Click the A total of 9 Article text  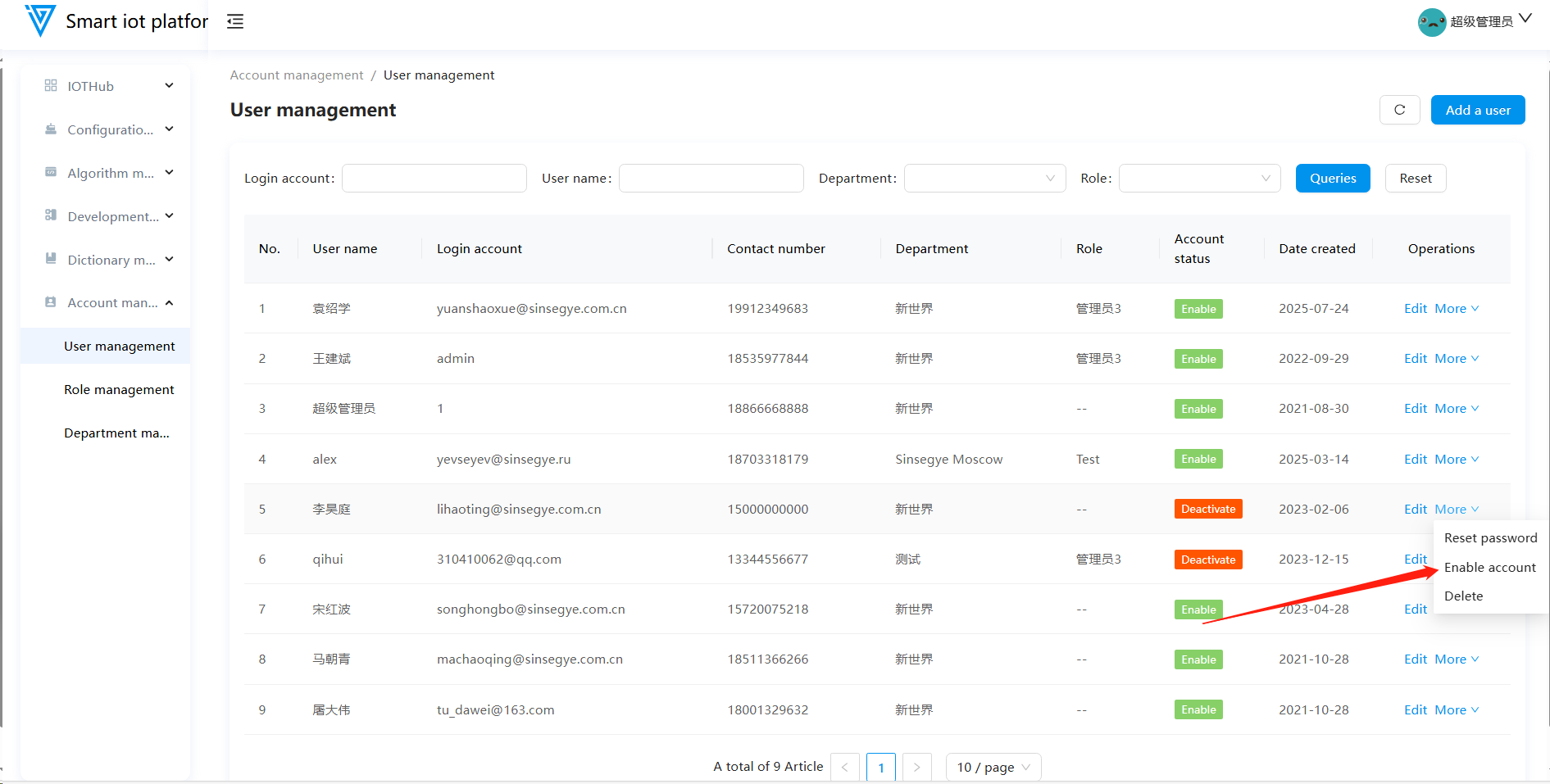(768, 767)
